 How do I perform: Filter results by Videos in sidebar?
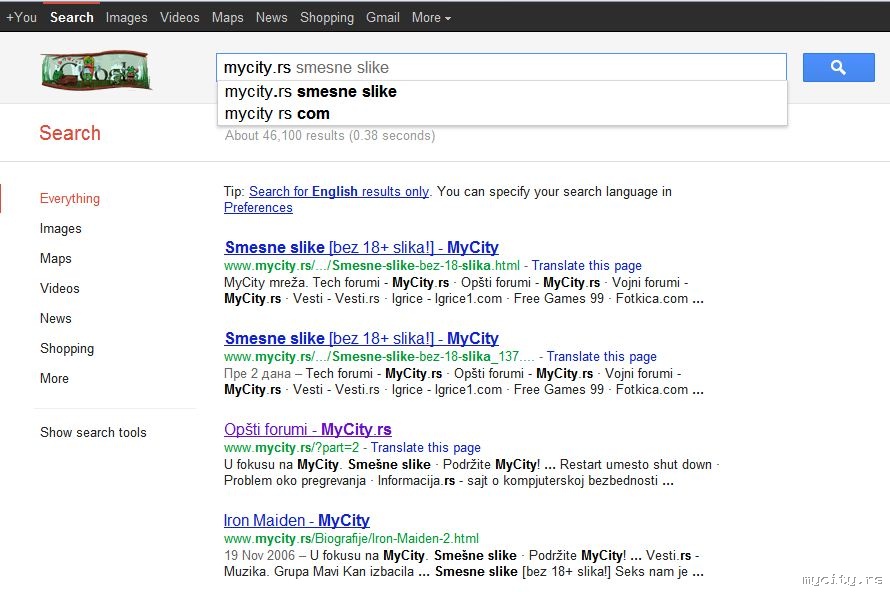pyautogui.click(x=60, y=288)
